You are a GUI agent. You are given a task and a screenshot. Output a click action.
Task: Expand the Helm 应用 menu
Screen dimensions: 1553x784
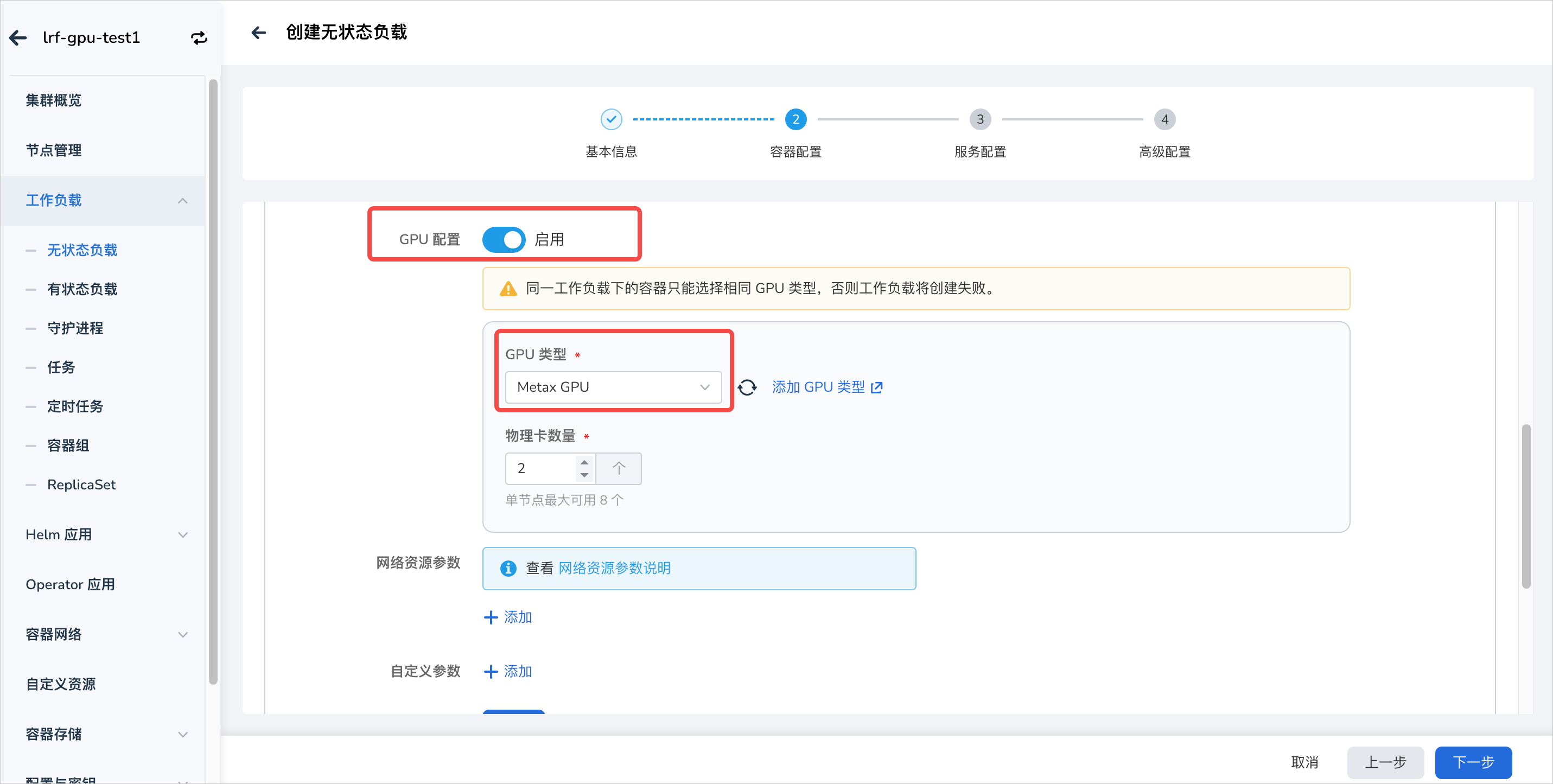point(183,534)
